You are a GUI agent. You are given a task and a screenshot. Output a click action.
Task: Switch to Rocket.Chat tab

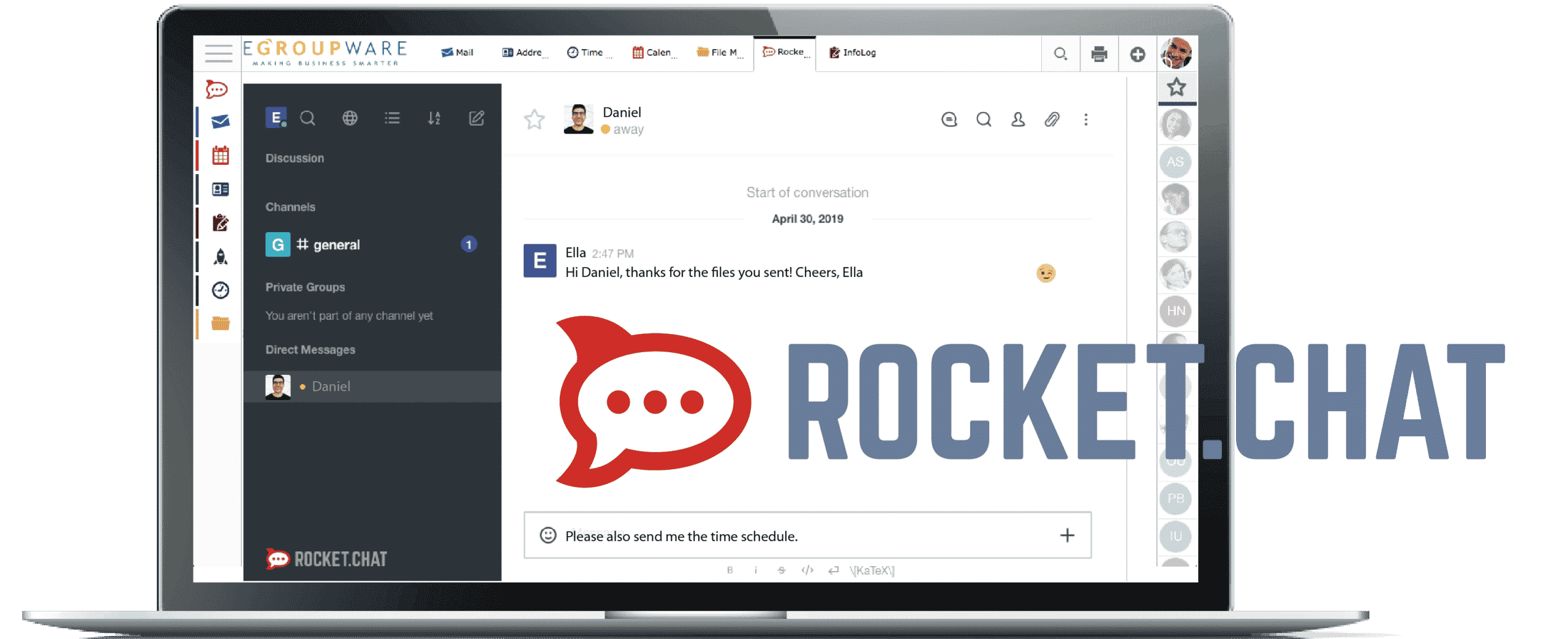pyautogui.click(x=785, y=52)
